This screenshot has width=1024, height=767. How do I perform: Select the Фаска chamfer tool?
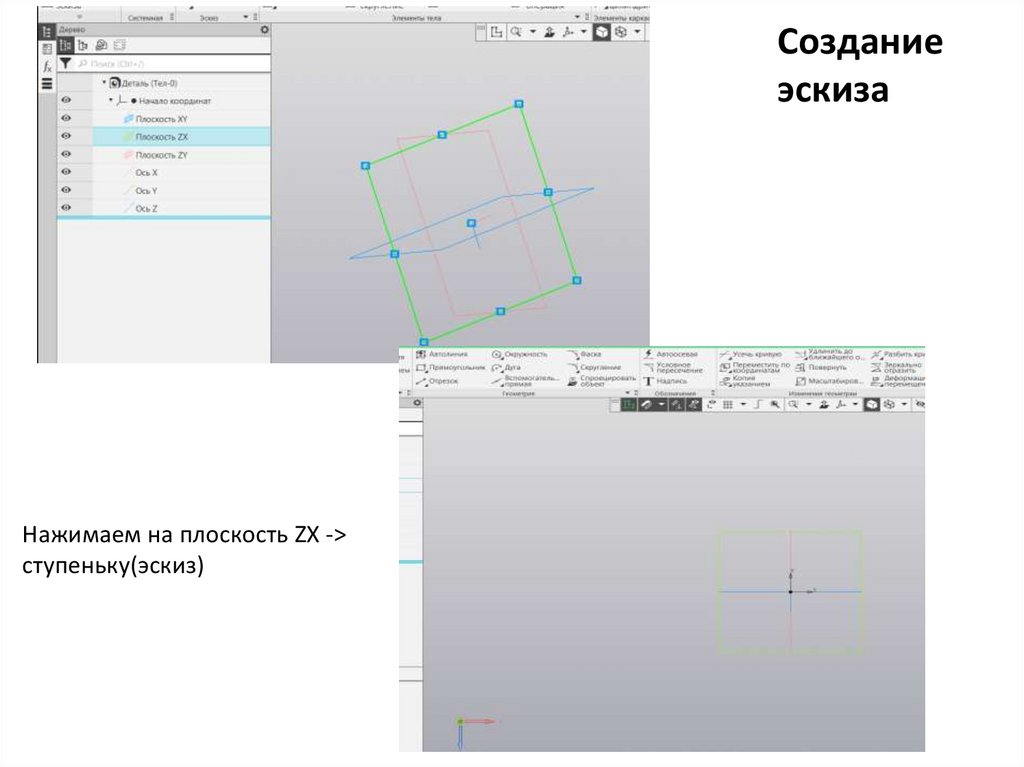point(584,354)
